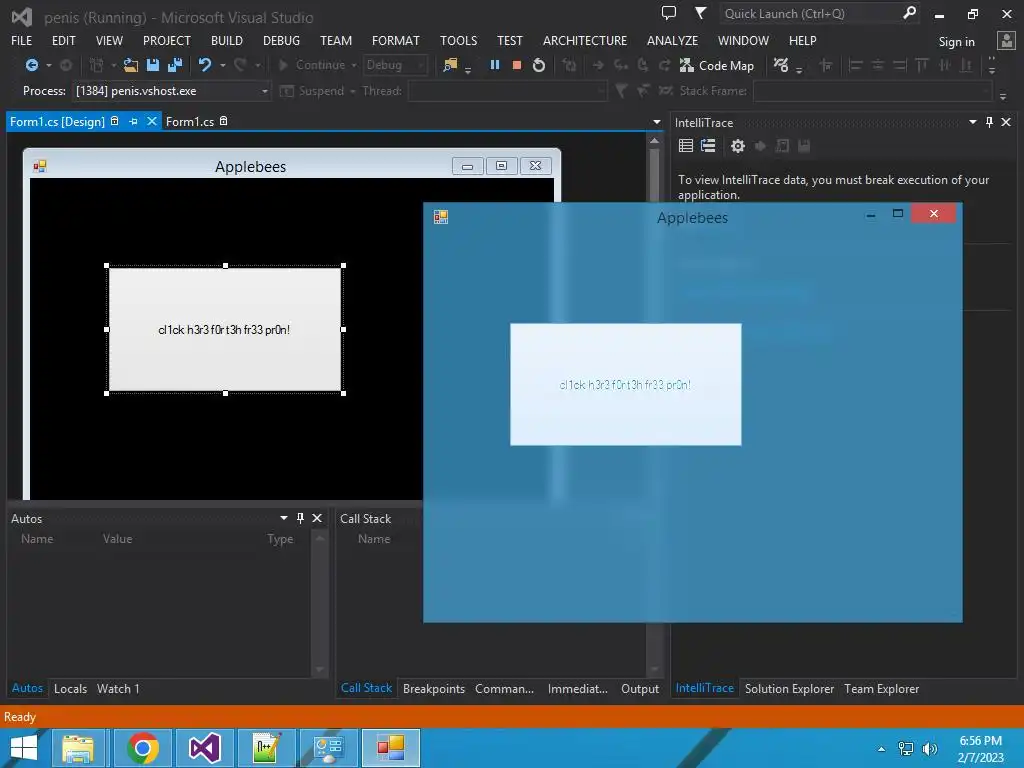Click the Open File folder icon
Screen dimensions: 1024x768
[131, 65]
